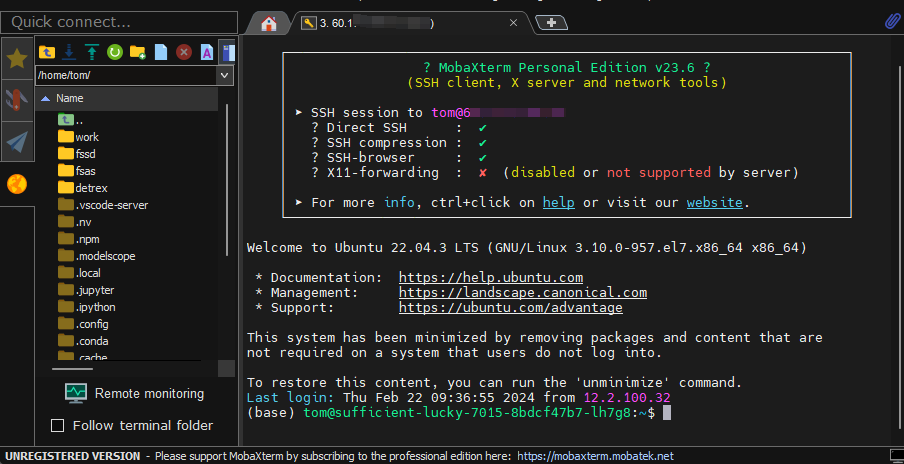Screen dimensions: 904x464
Task: Open the text editor icon with purple A
Action: (206, 52)
